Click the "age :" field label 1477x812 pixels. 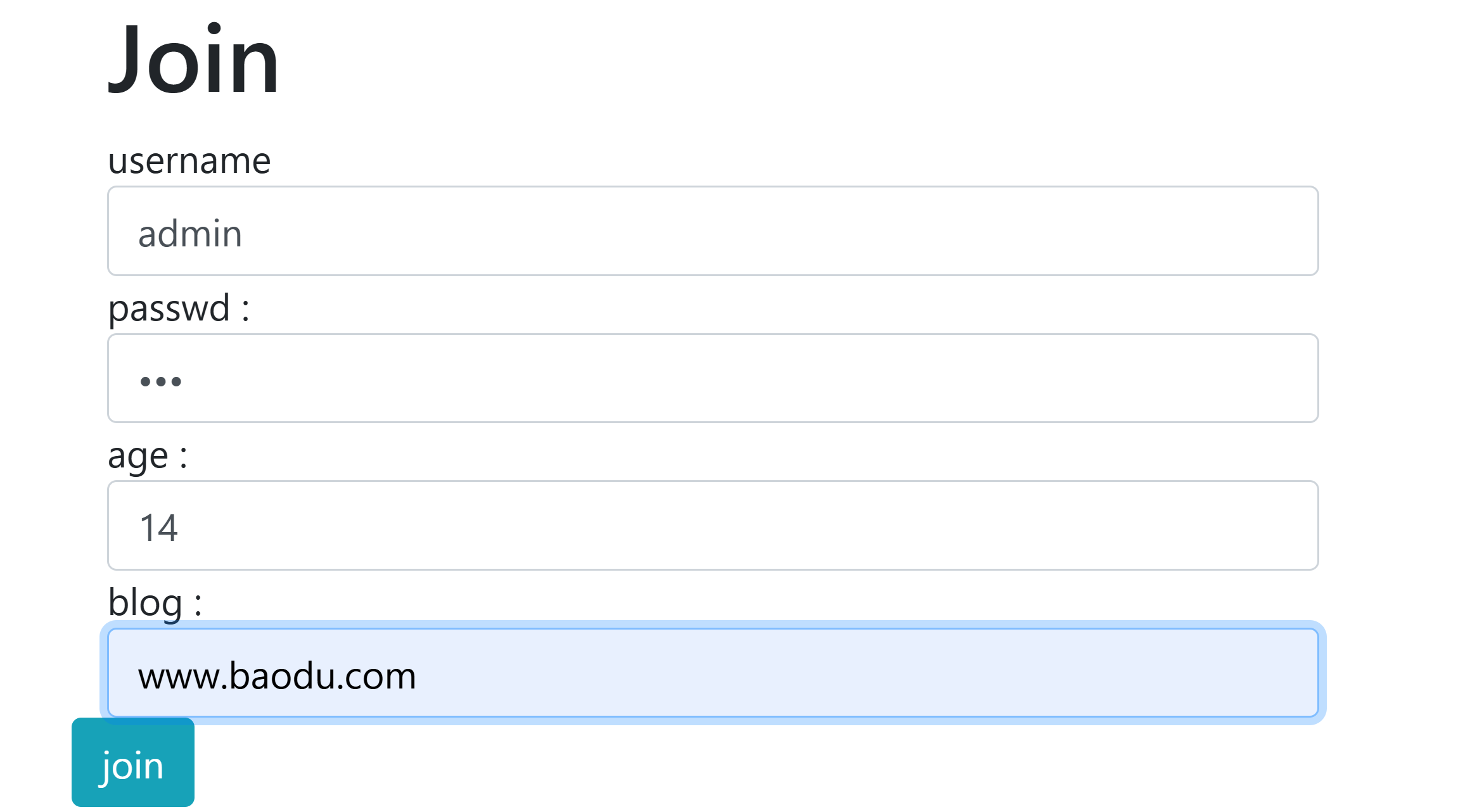[x=148, y=455]
